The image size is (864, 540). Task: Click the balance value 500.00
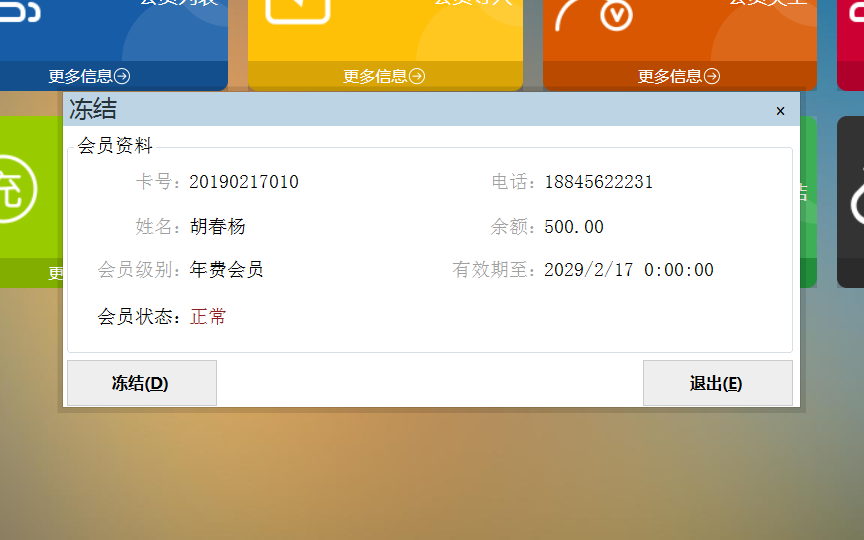pyautogui.click(x=574, y=227)
